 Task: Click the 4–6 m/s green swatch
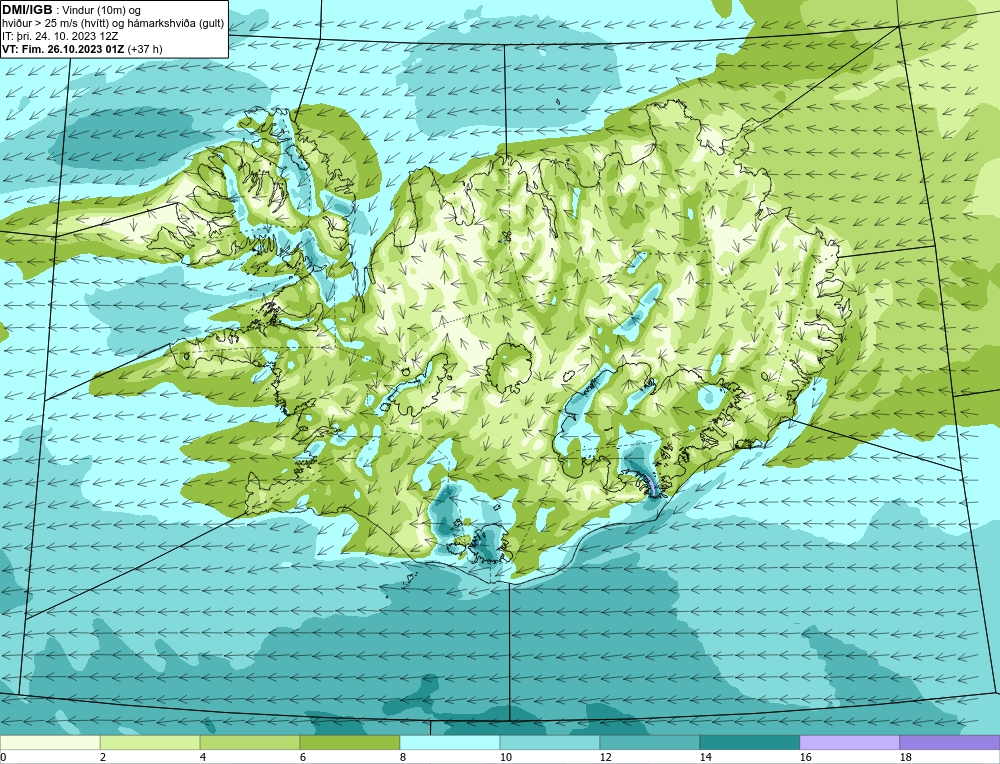[x=250, y=742]
